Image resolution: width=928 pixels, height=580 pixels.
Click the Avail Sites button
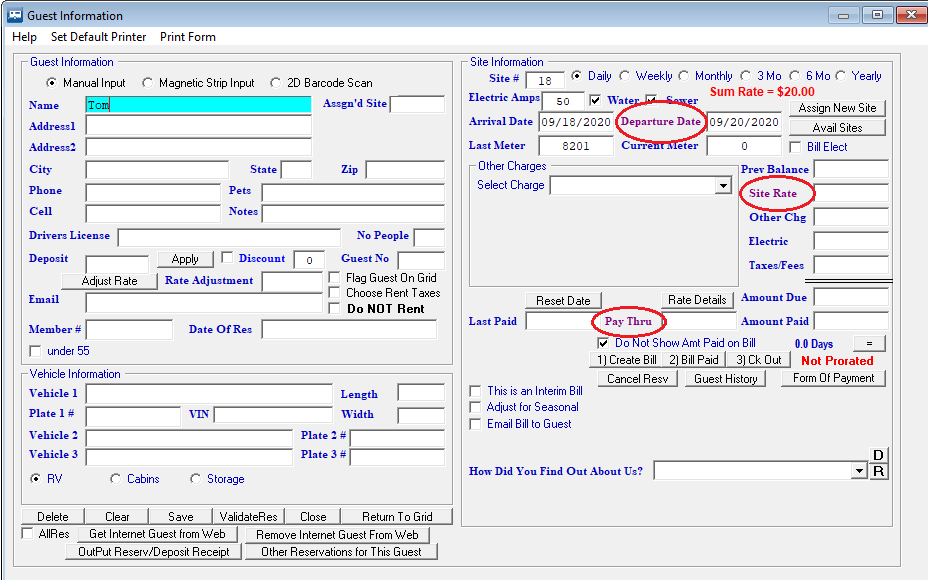[x=837, y=128]
